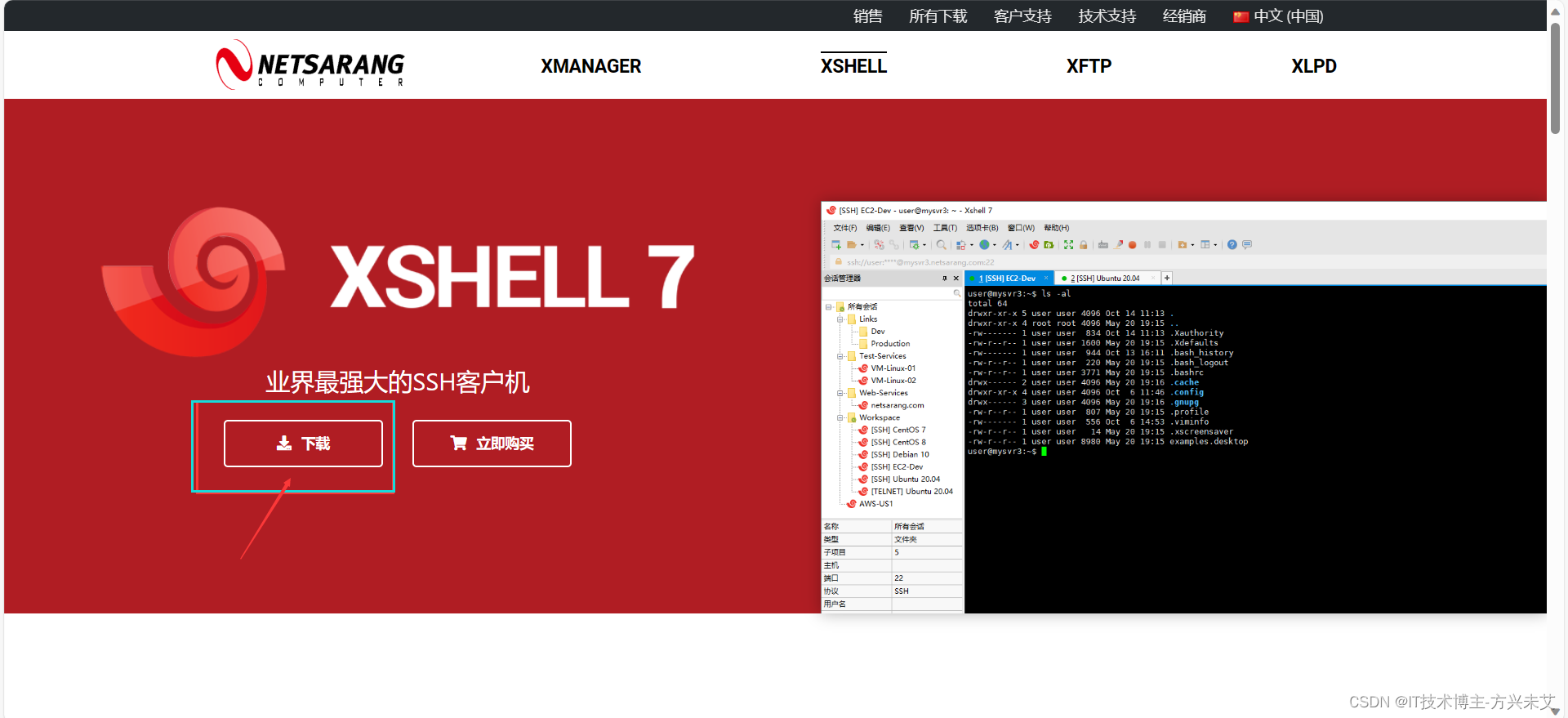Open 所有下载 in top navigation
Viewport: 1568px width, 718px height.
(x=938, y=16)
